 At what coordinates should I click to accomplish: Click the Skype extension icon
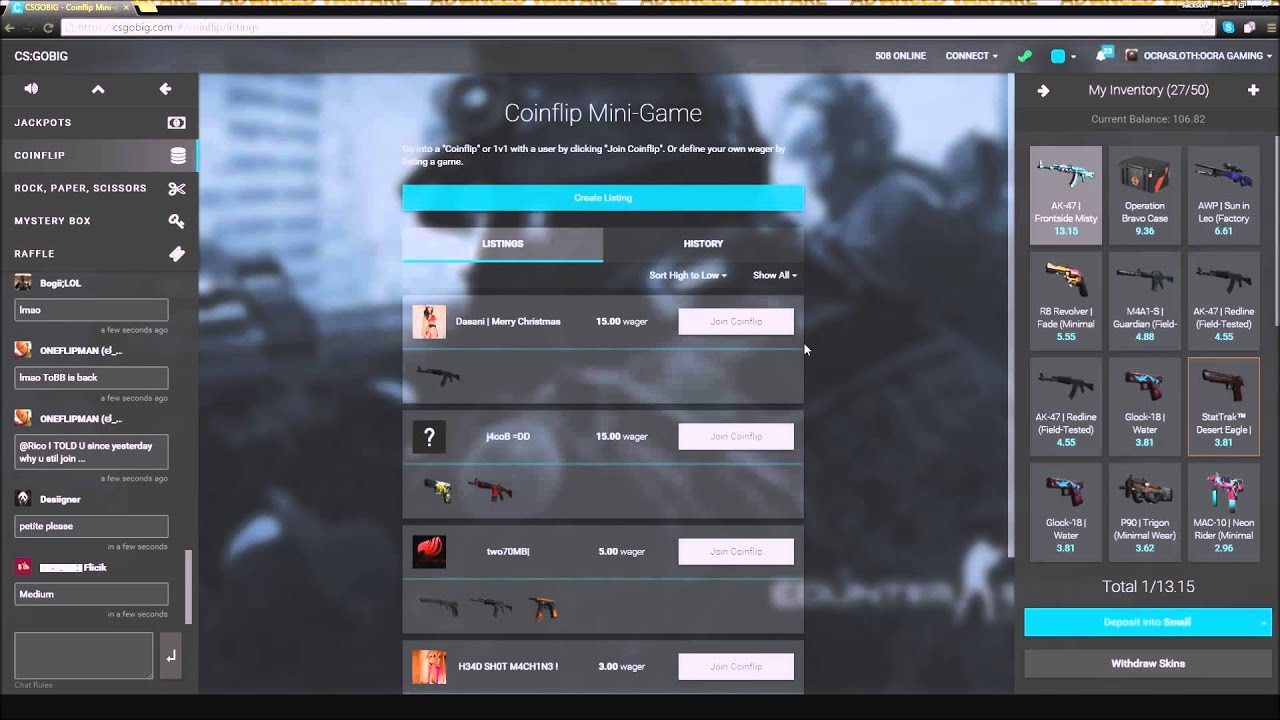1229,28
